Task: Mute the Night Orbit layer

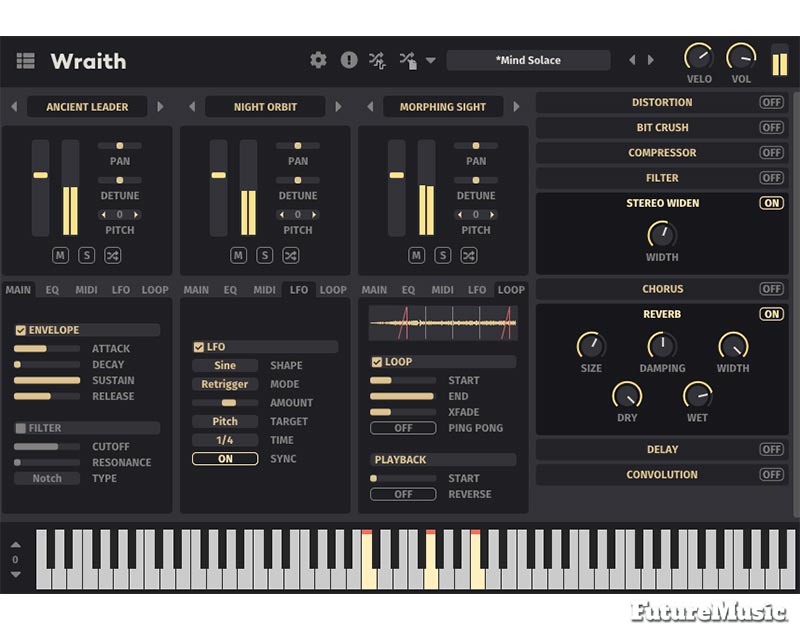Action: (238, 255)
